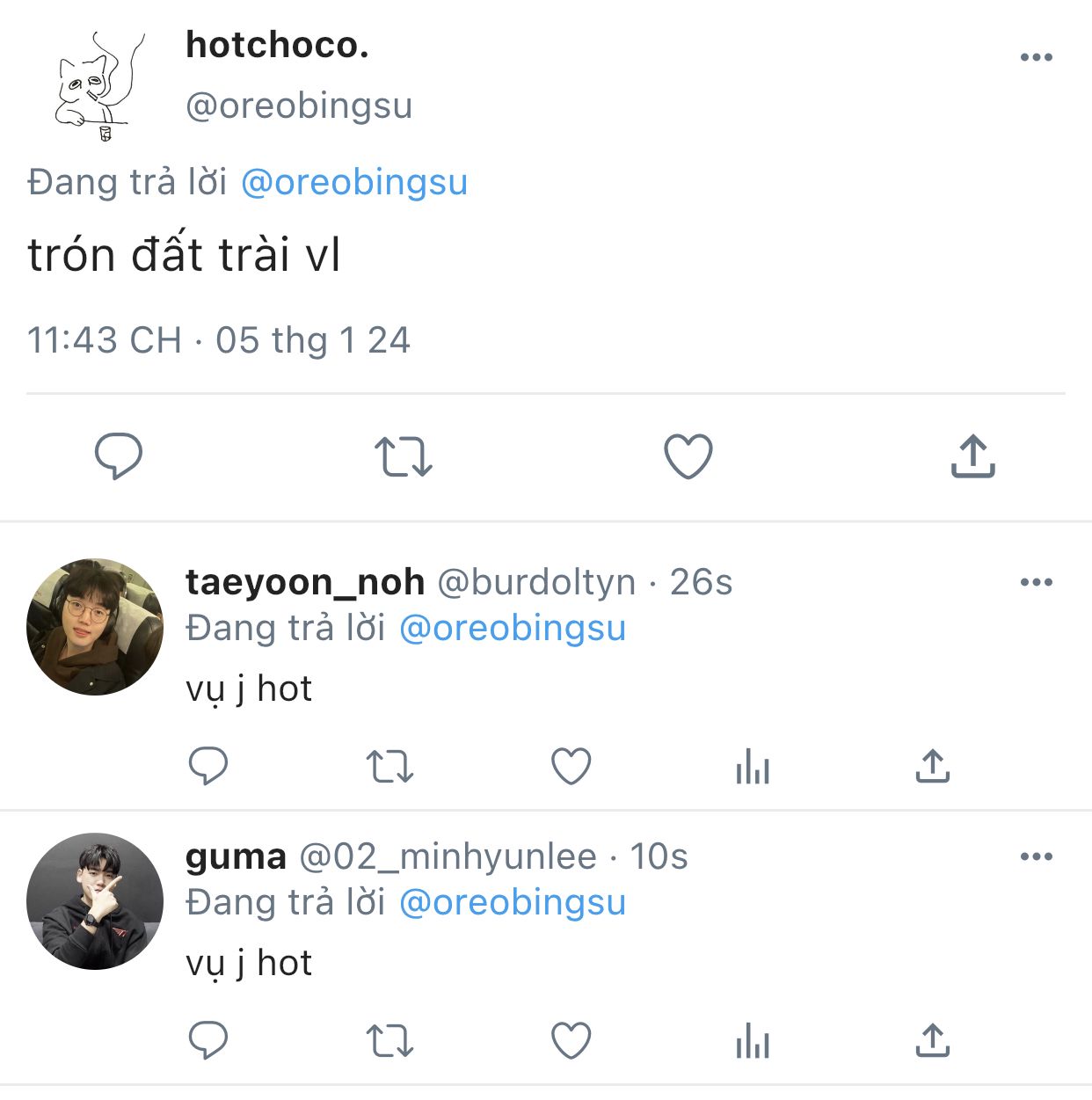
Task: Reply to taeyoon_noh's comment
Action: [208, 766]
